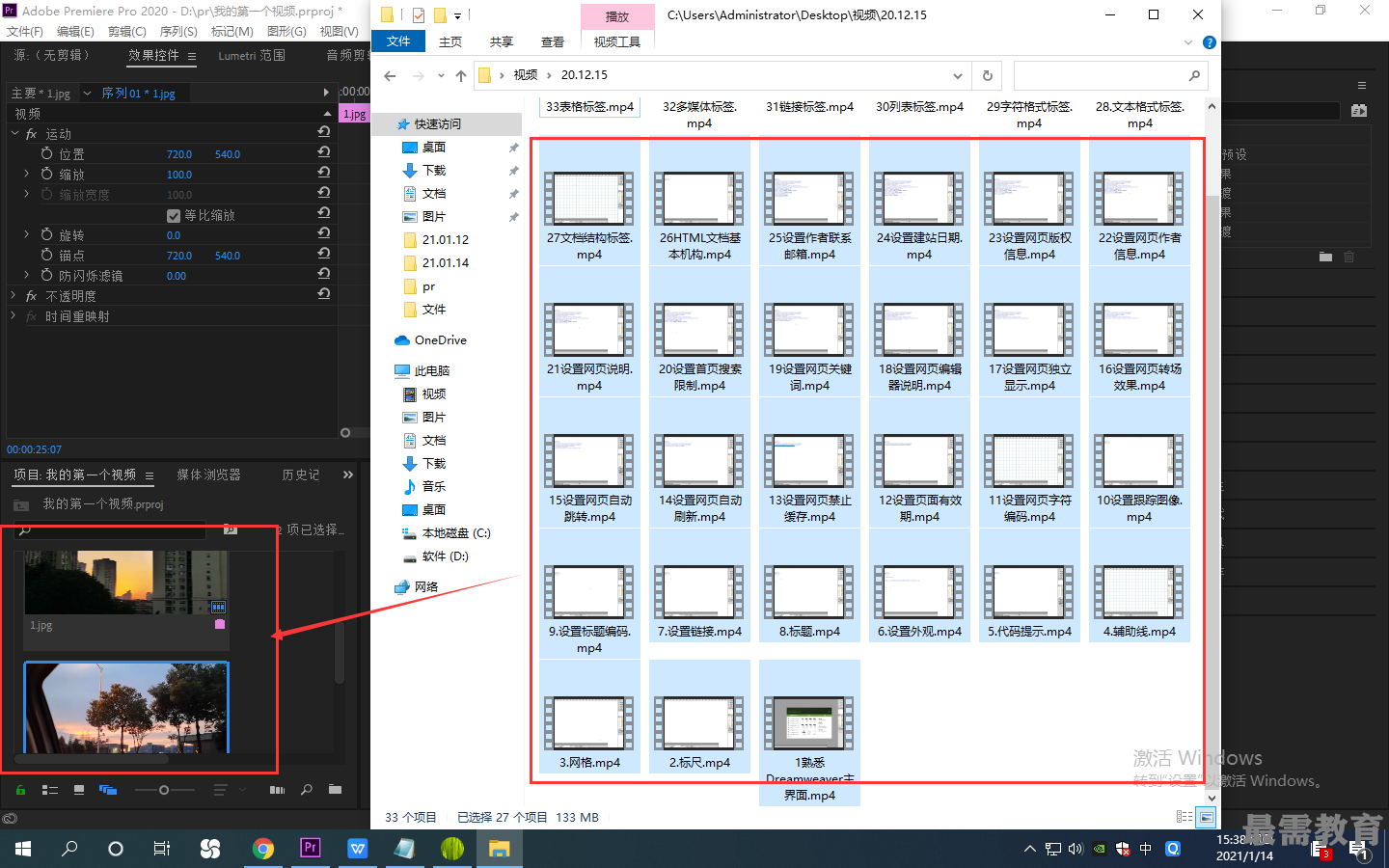
Task: Switch to the 媒体浏览器 tab
Action: click(208, 475)
